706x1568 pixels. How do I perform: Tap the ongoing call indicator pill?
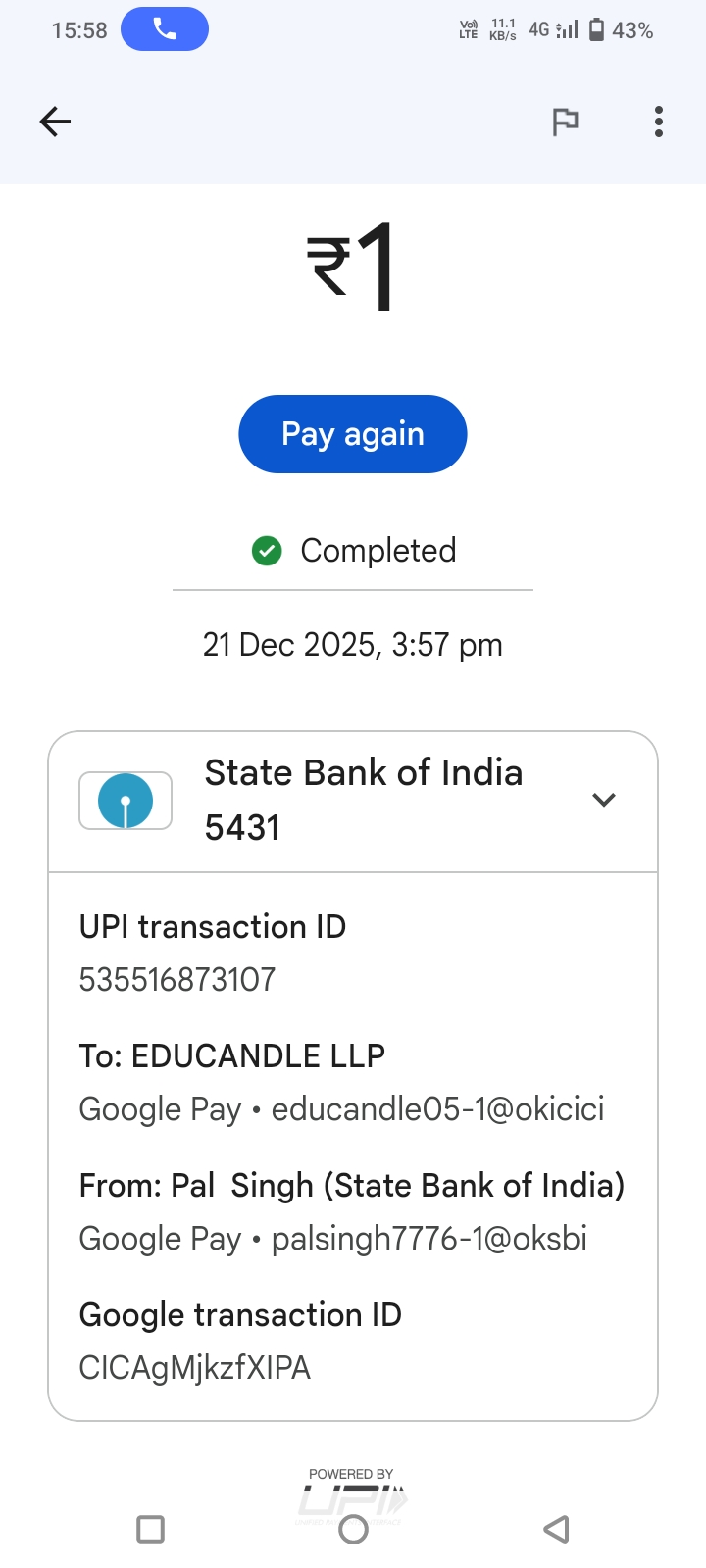165,29
